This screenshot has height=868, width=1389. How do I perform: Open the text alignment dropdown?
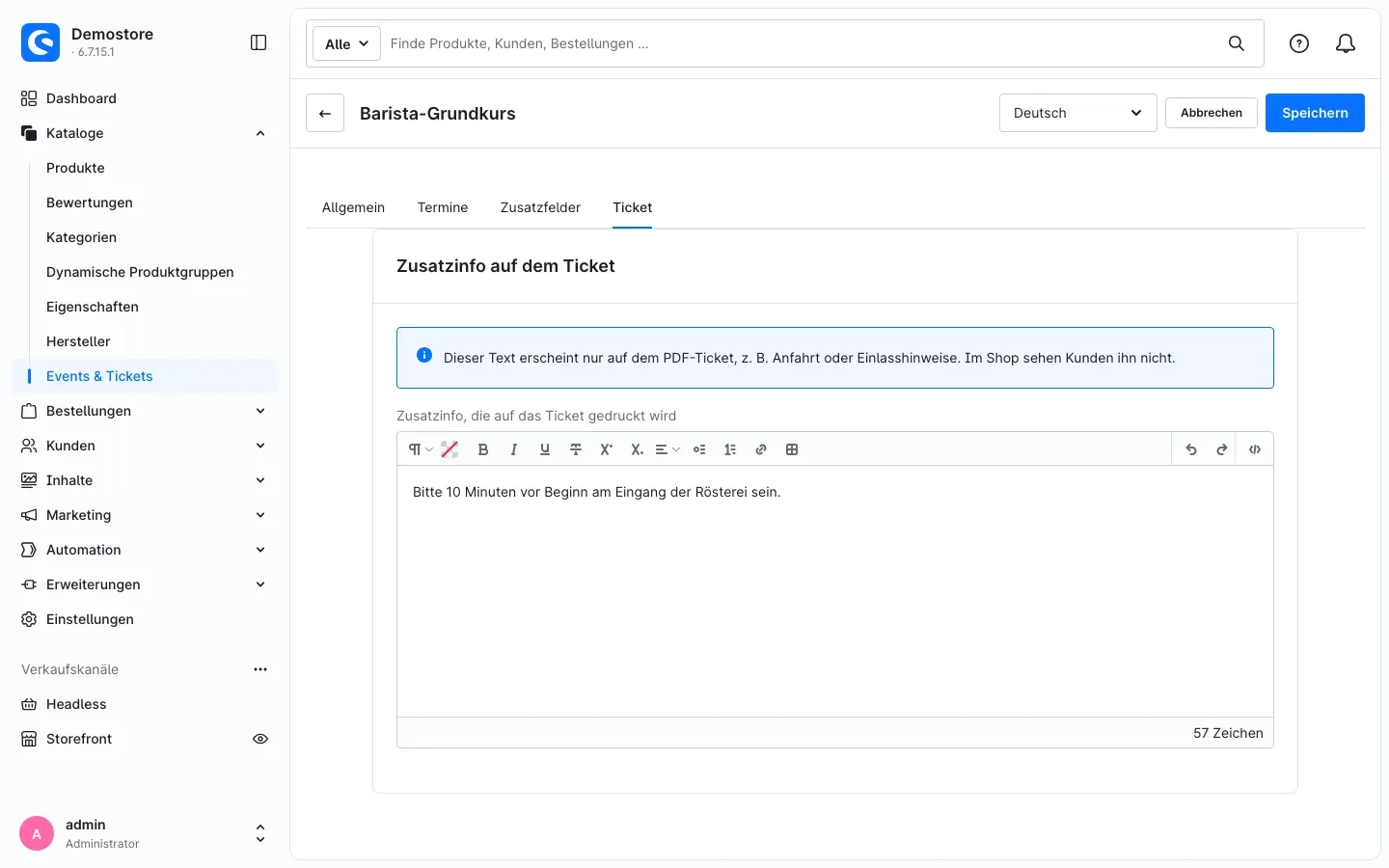667,449
